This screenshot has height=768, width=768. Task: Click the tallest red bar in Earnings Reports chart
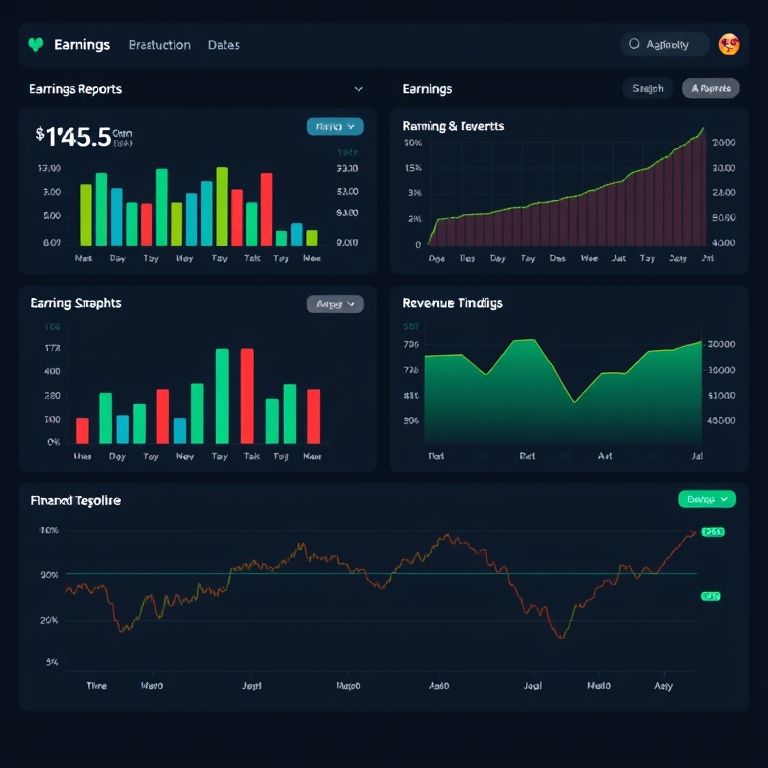[267, 208]
